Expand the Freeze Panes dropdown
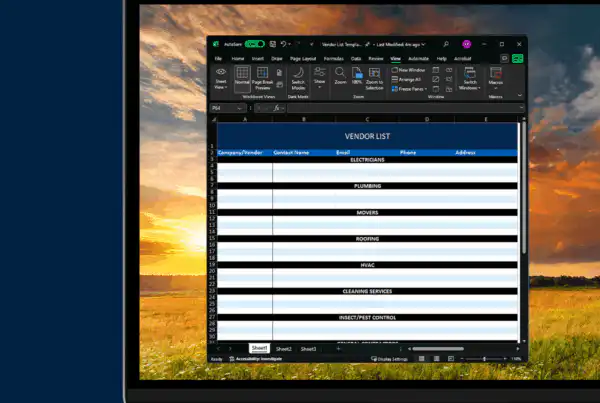600x403 pixels. pos(409,89)
